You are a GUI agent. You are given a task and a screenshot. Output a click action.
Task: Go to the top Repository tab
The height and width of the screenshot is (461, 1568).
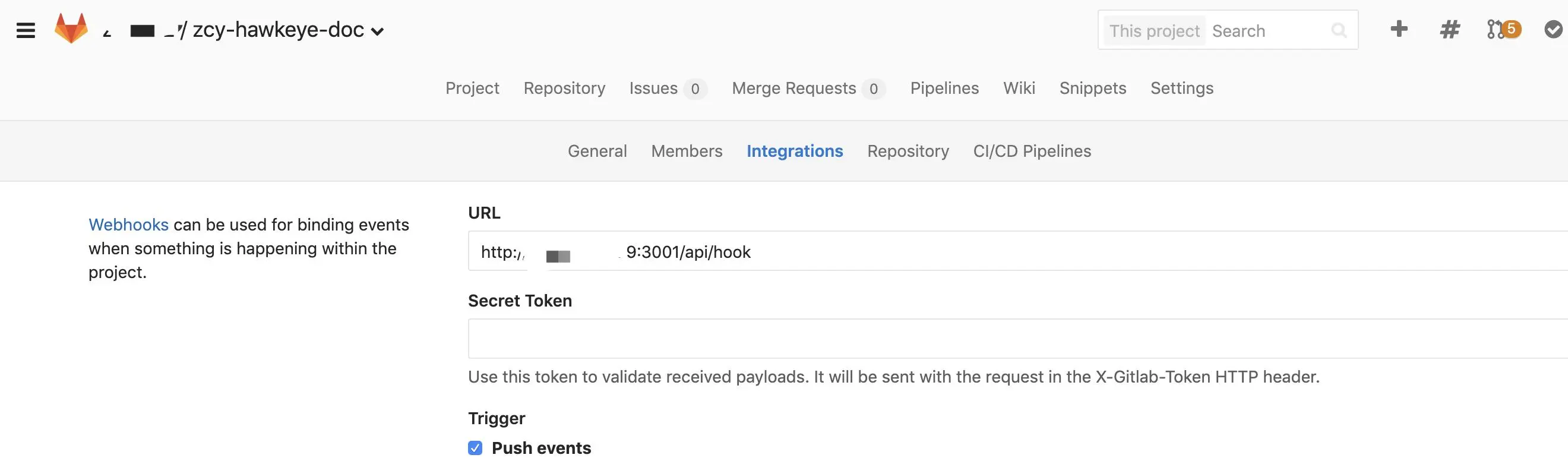(x=564, y=89)
